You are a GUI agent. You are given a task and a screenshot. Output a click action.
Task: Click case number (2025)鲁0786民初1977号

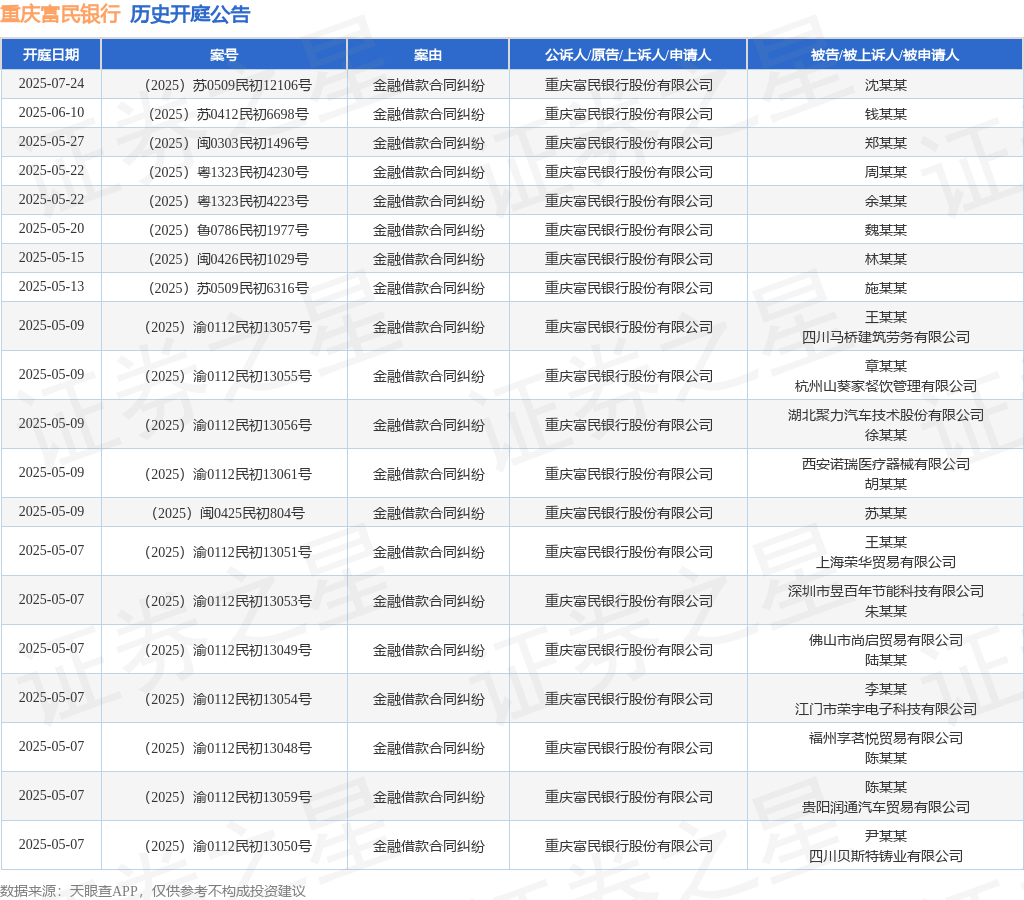(227, 231)
